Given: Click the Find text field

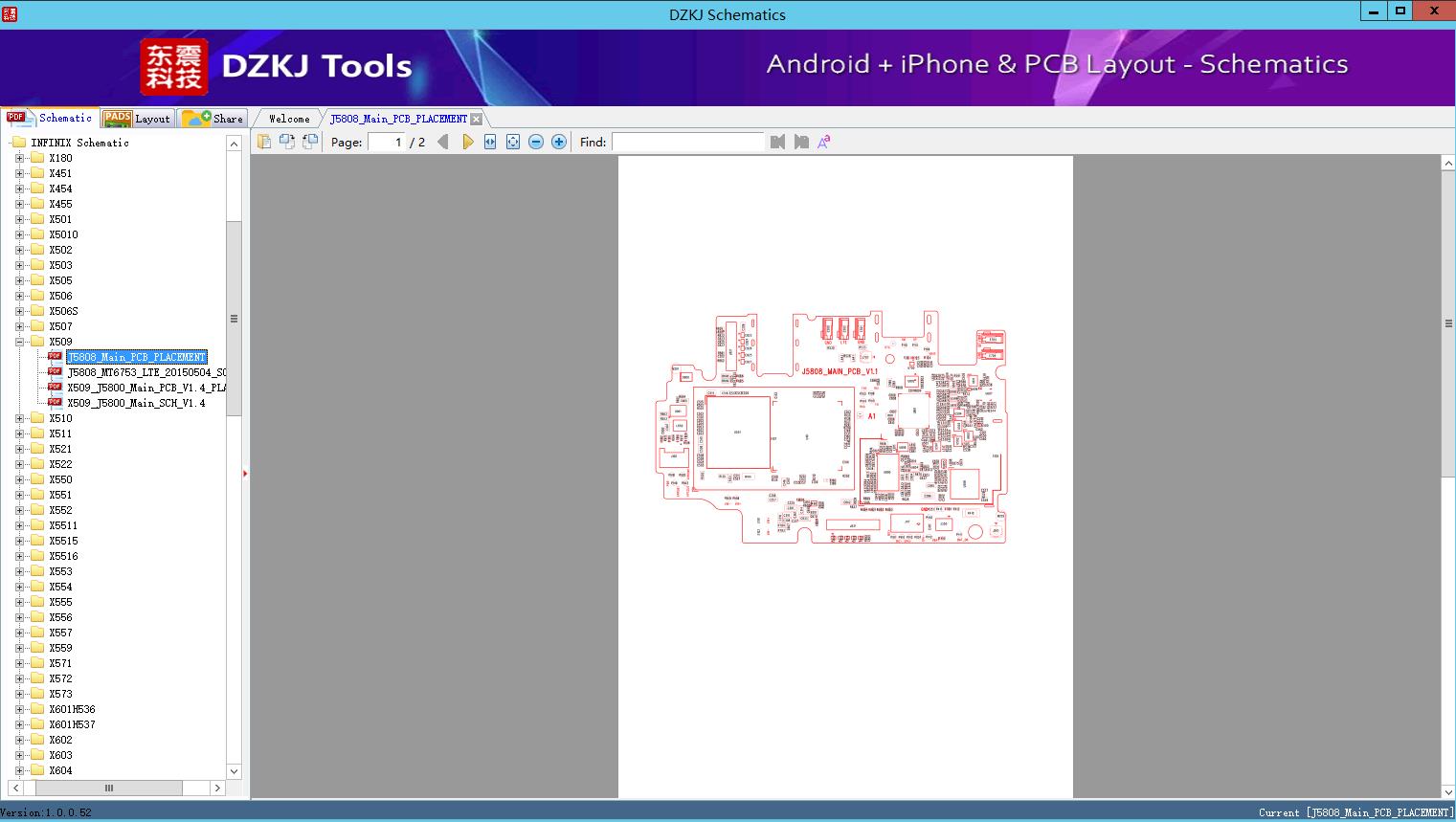Looking at the screenshot, I should pos(687,142).
